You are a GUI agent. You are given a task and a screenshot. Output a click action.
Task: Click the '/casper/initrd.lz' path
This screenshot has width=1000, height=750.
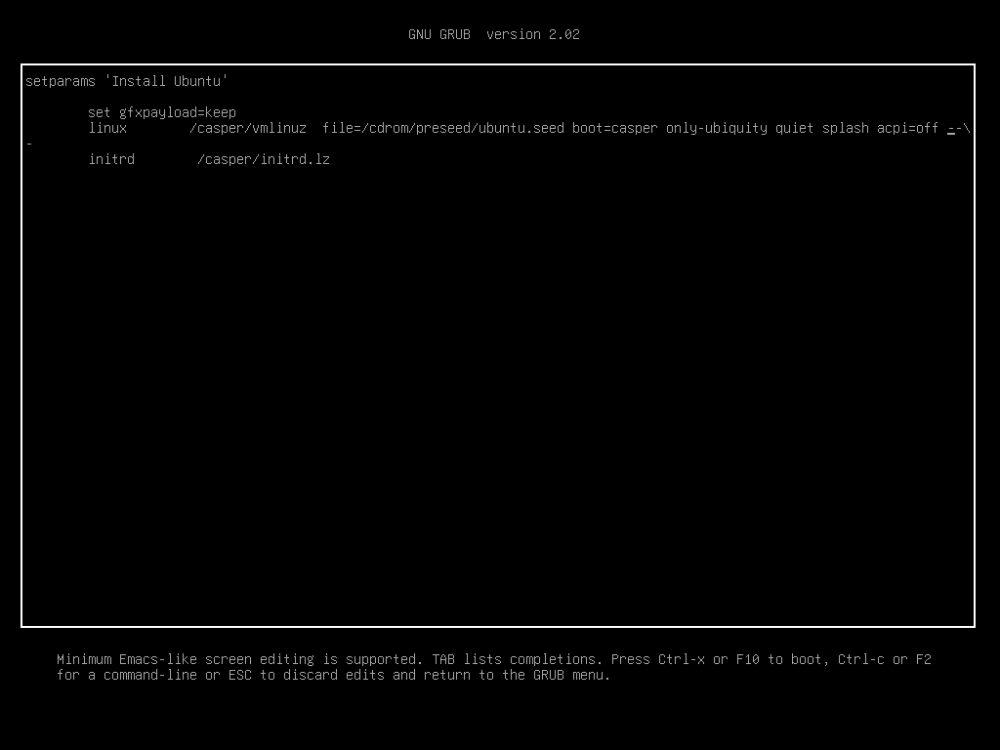(263, 159)
